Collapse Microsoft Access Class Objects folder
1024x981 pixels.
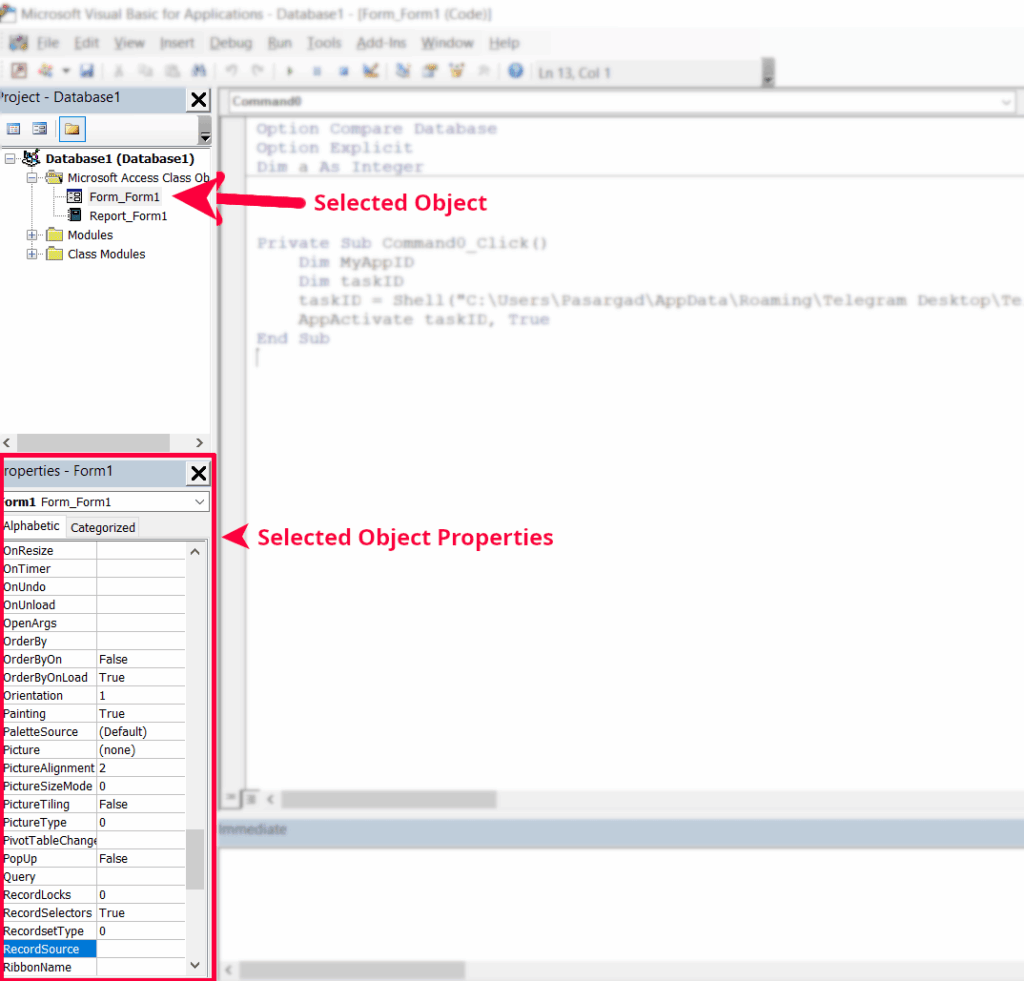click(x=31, y=178)
